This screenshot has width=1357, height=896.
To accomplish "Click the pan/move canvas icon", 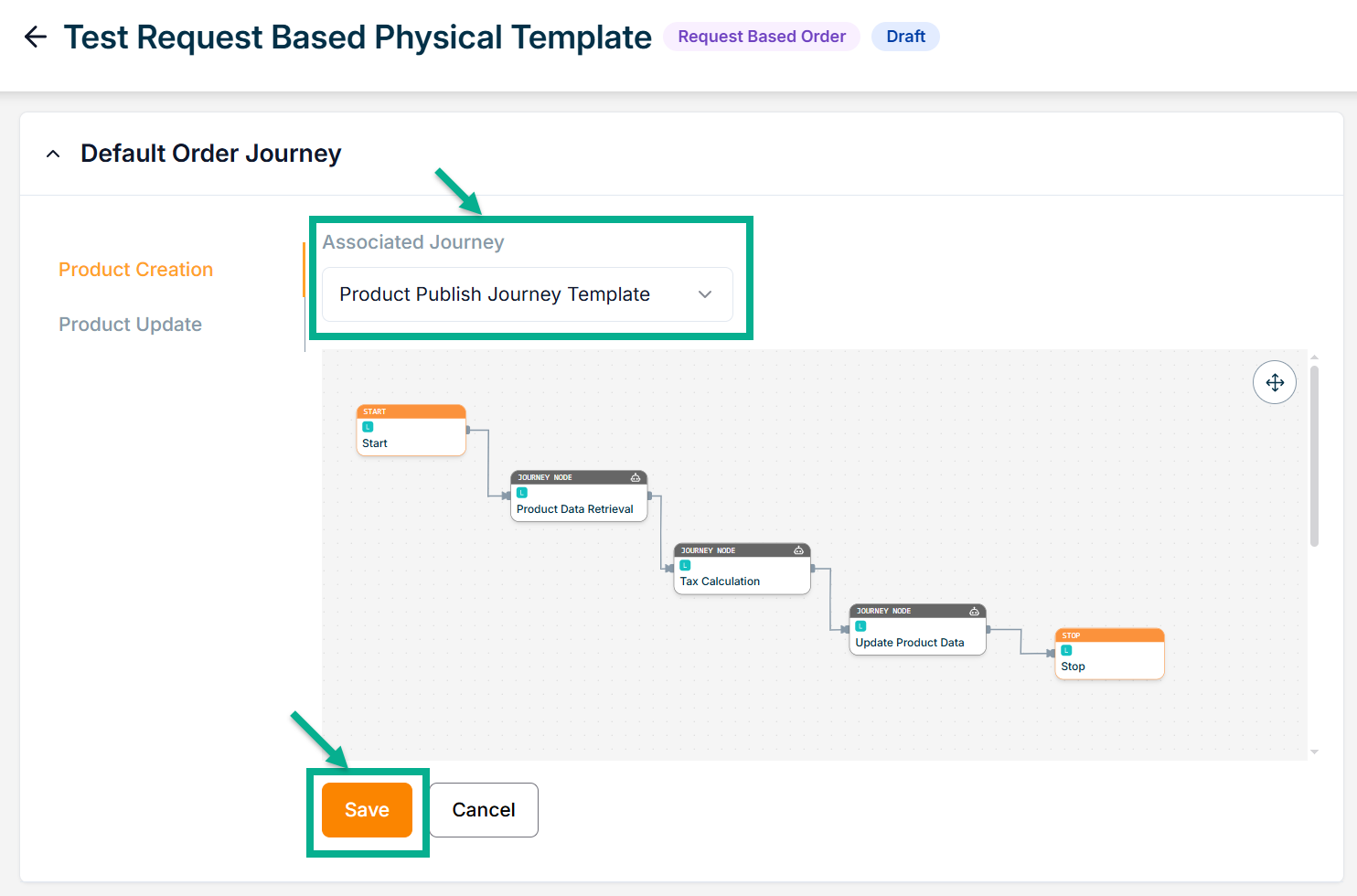I will tap(1275, 382).
